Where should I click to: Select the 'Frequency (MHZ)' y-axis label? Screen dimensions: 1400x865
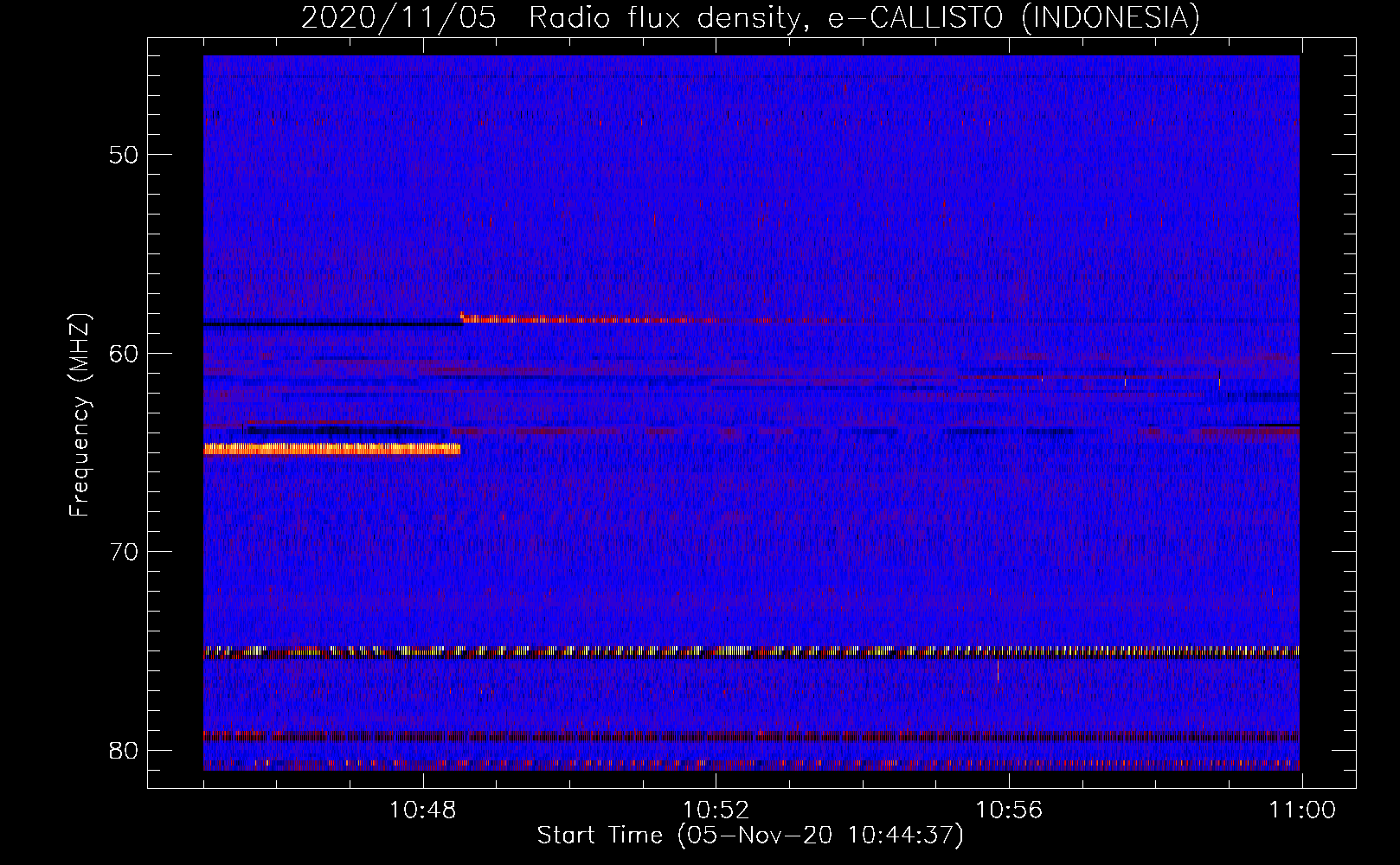(x=80, y=415)
